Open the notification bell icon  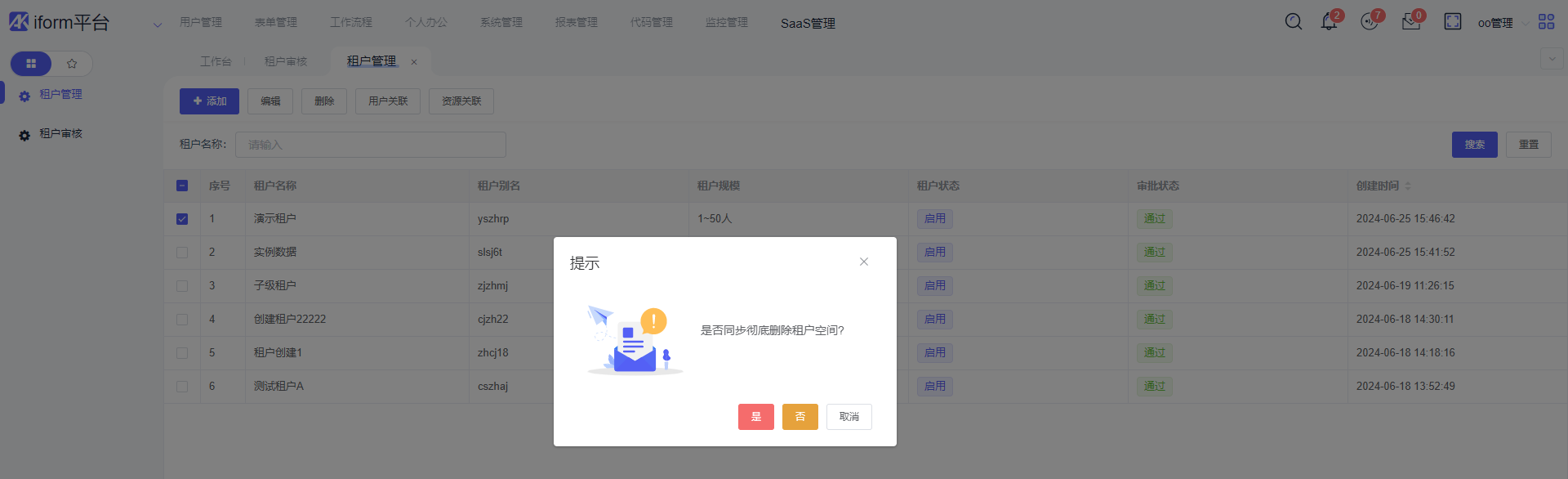click(x=1329, y=22)
